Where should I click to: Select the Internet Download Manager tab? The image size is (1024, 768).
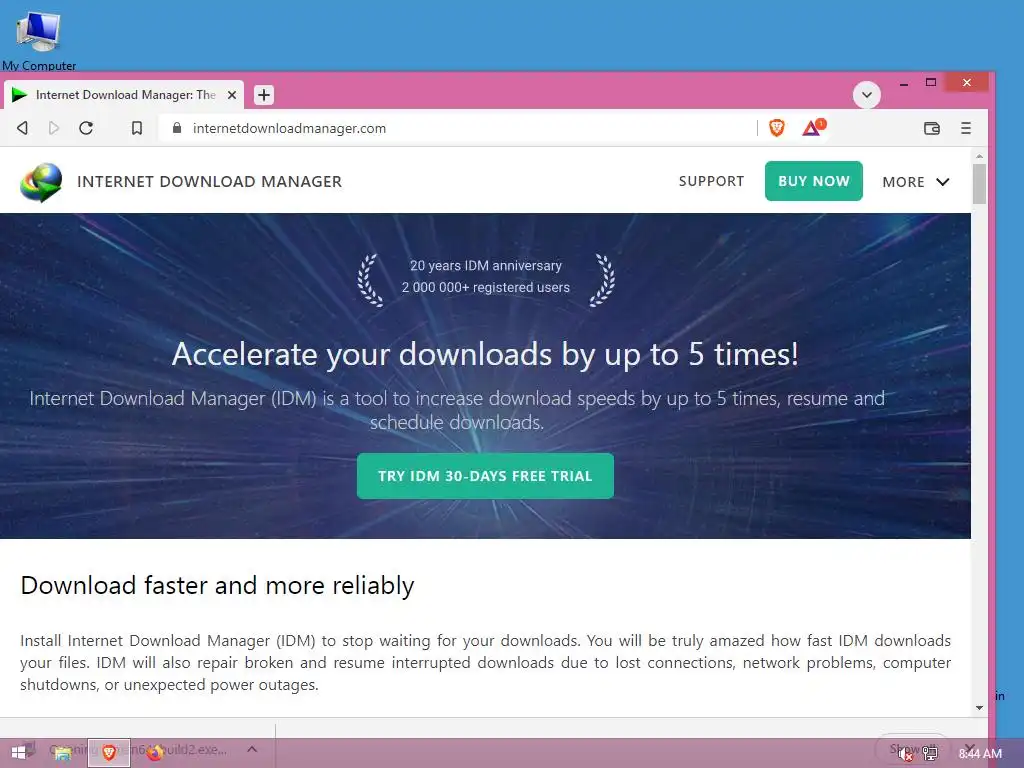[x=124, y=95]
